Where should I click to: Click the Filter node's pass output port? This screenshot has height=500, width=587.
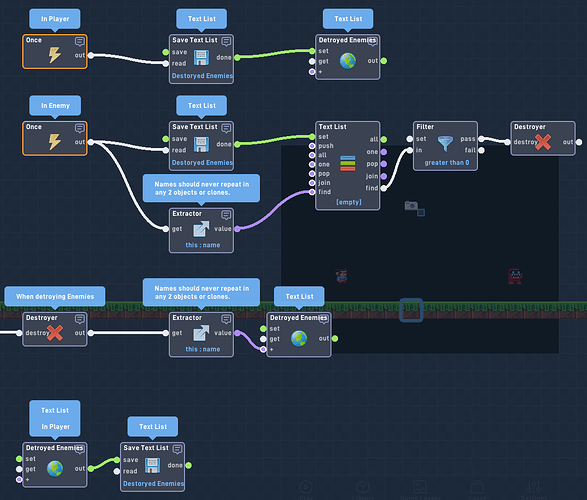[481, 139]
